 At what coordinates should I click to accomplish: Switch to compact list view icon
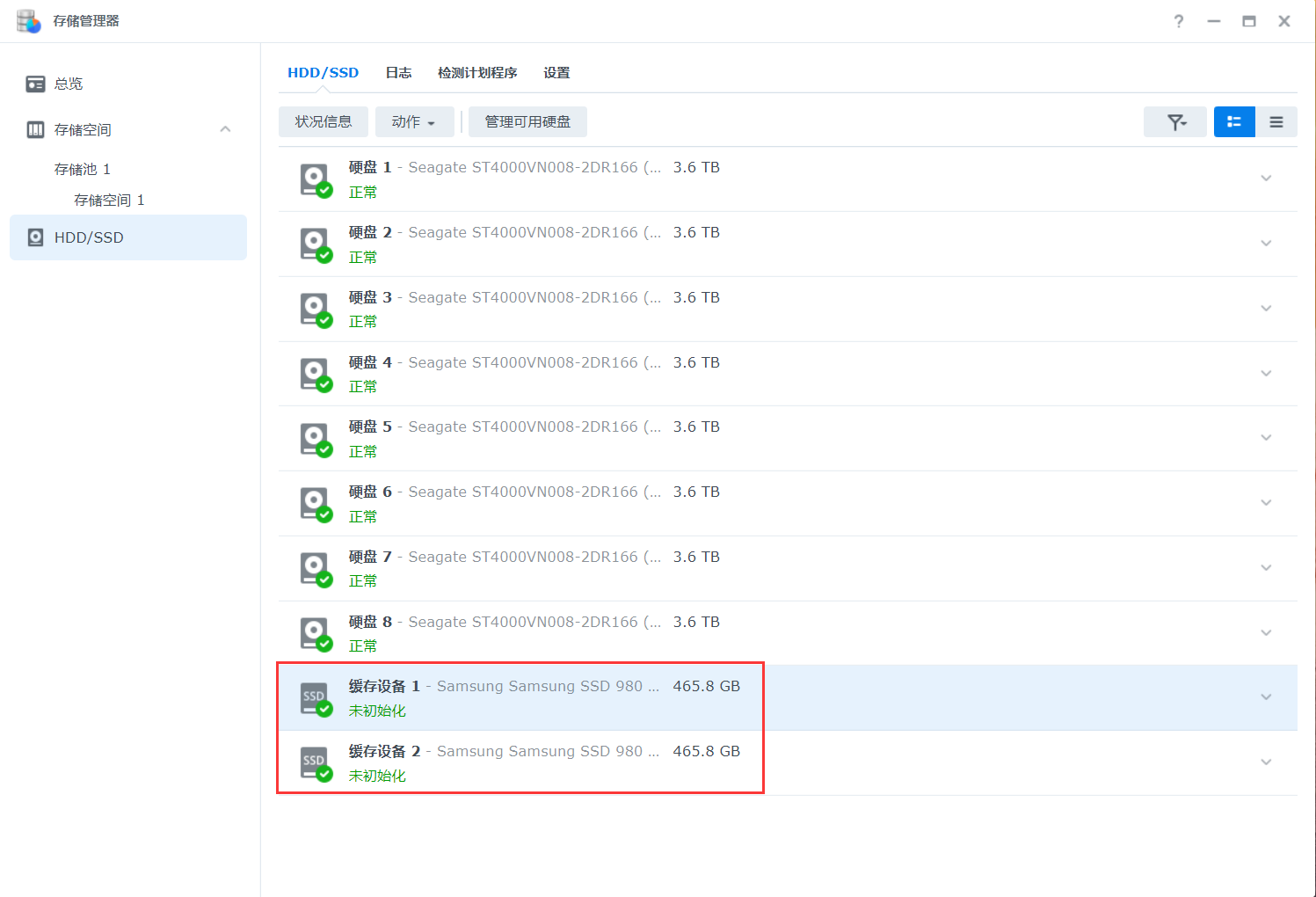point(1276,122)
